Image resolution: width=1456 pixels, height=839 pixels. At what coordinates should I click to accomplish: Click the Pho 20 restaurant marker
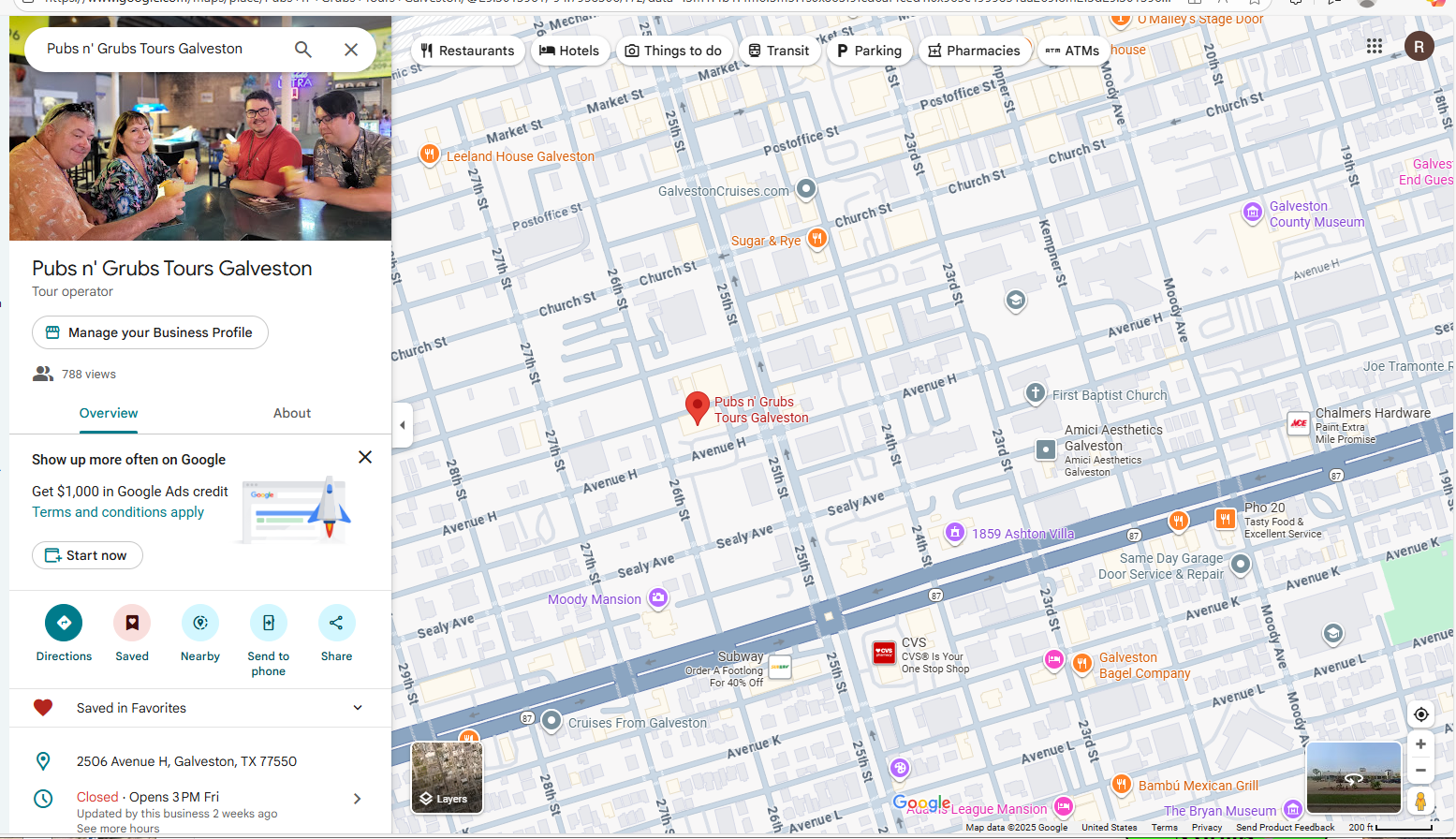(x=1226, y=519)
